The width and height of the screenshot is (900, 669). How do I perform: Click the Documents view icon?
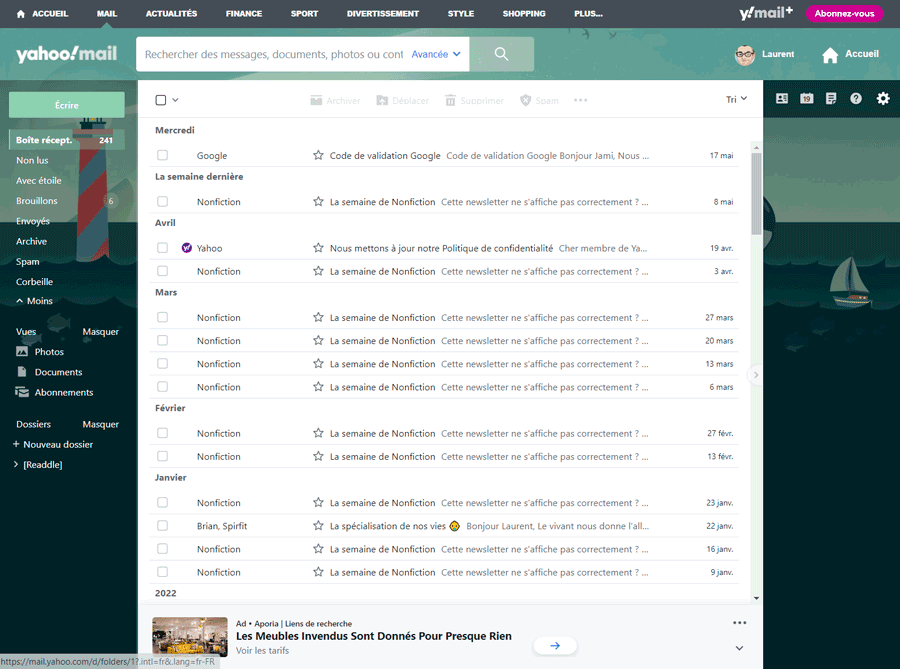pos(22,372)
